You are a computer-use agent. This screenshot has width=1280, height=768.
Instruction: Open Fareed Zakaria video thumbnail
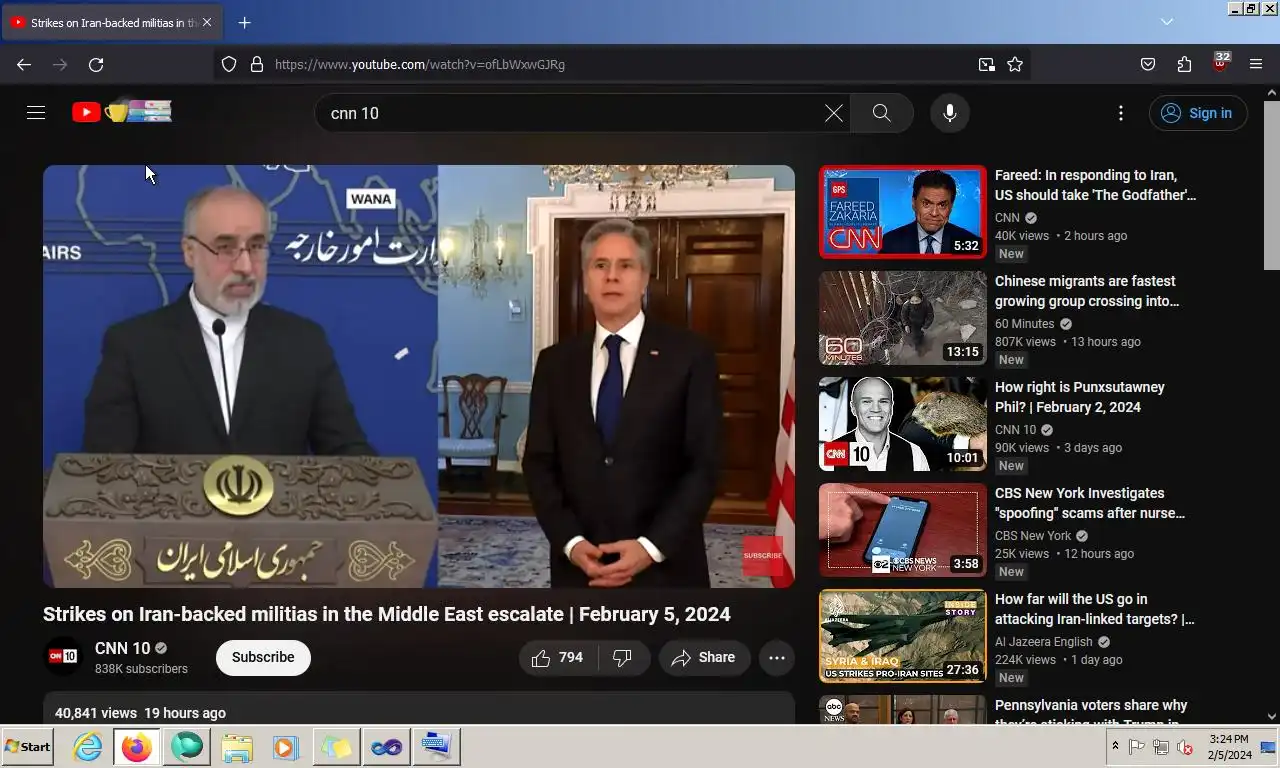pos(902,212)
